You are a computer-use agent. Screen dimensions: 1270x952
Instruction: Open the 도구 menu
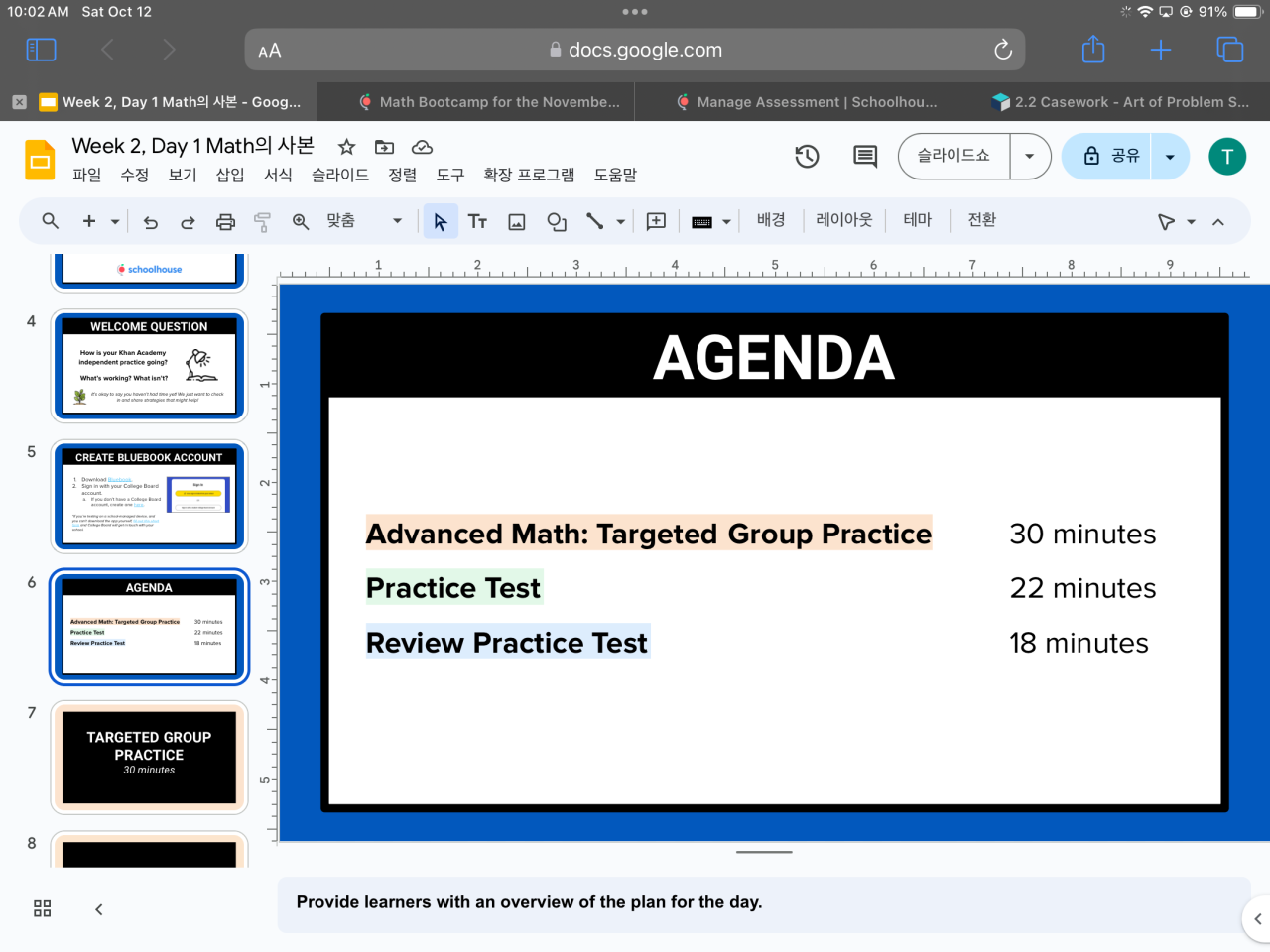click(x=450, y=175)
